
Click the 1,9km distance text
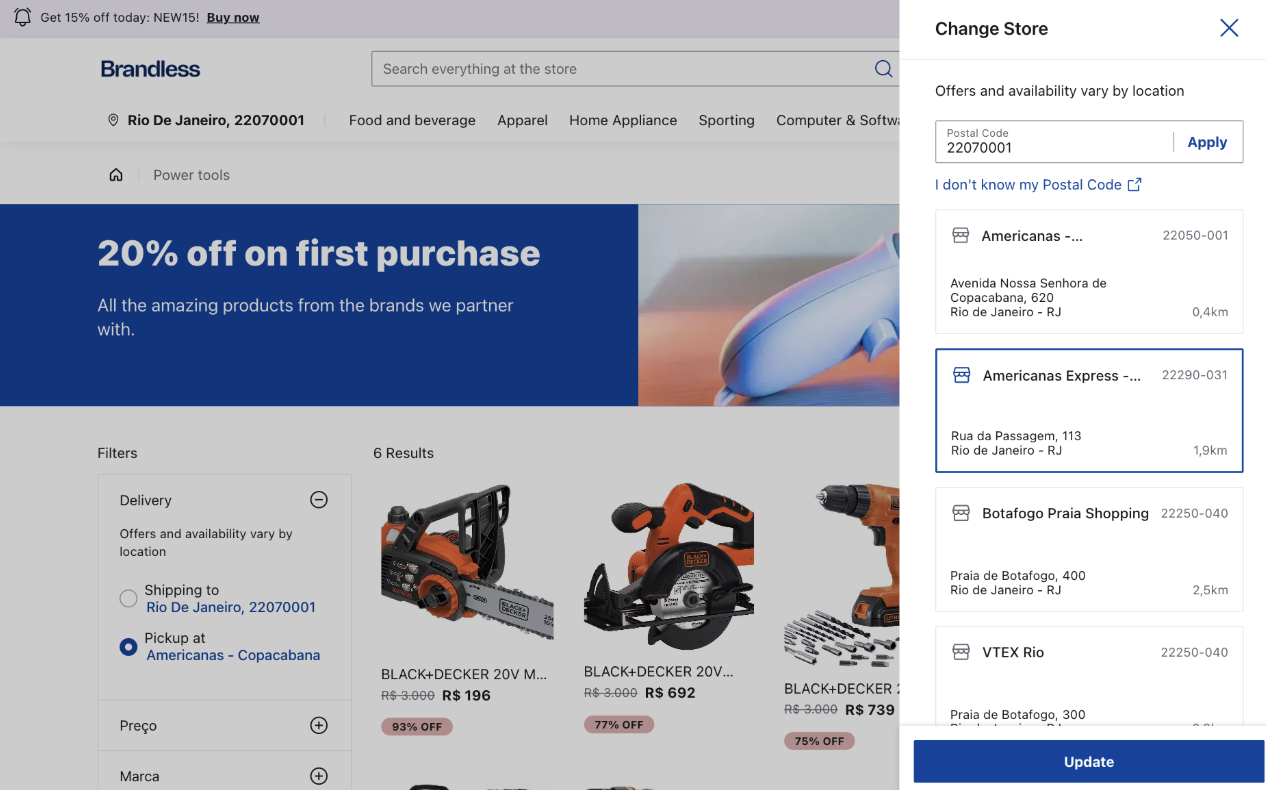click(x=1210, y=451)
